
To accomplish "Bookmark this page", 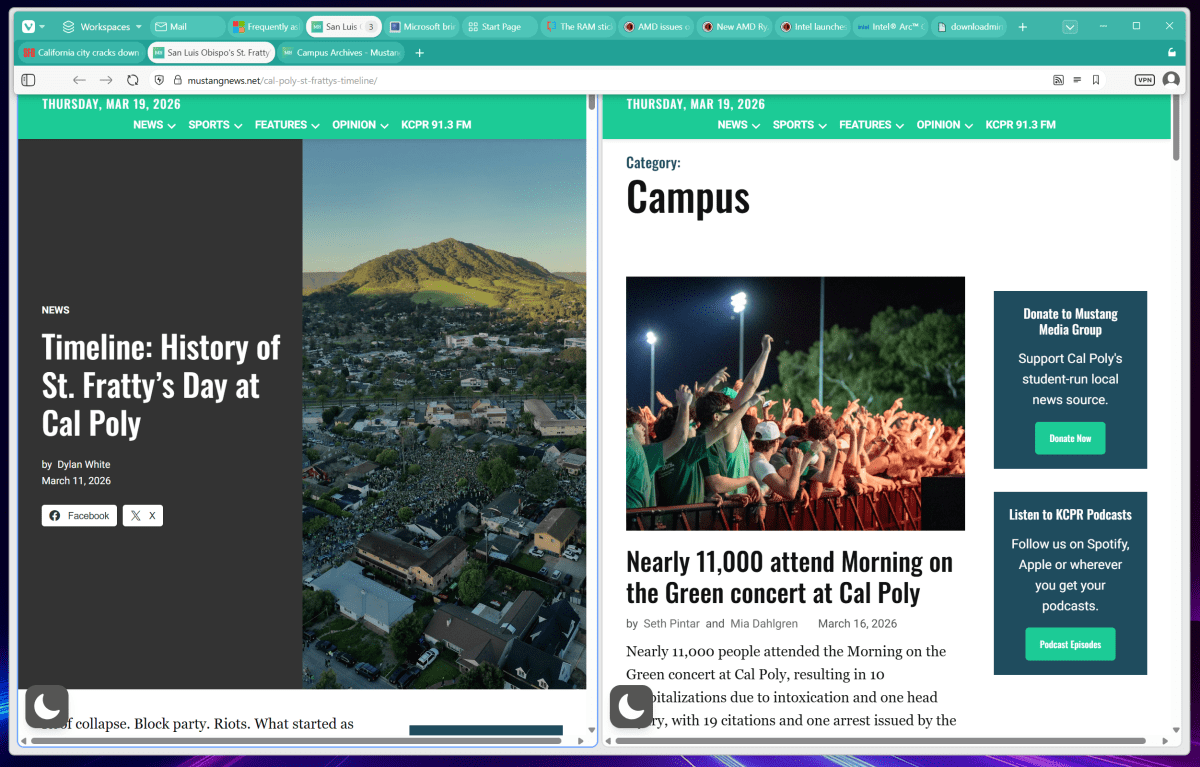I will tap(1096, 80).
